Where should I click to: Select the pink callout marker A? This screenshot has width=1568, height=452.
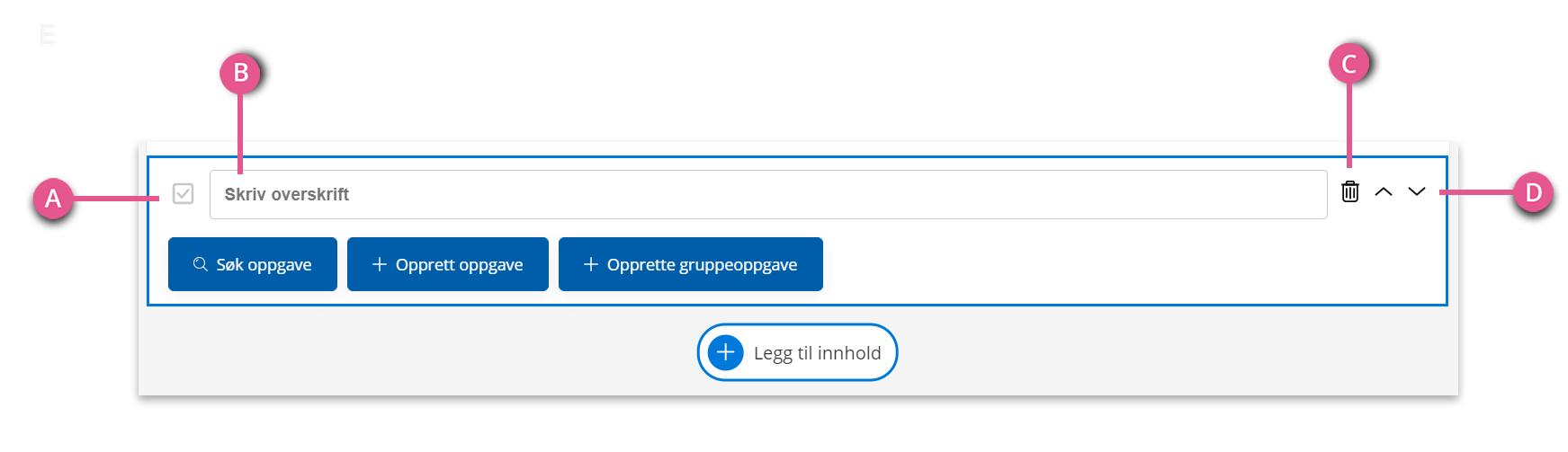tap(53, 199)
